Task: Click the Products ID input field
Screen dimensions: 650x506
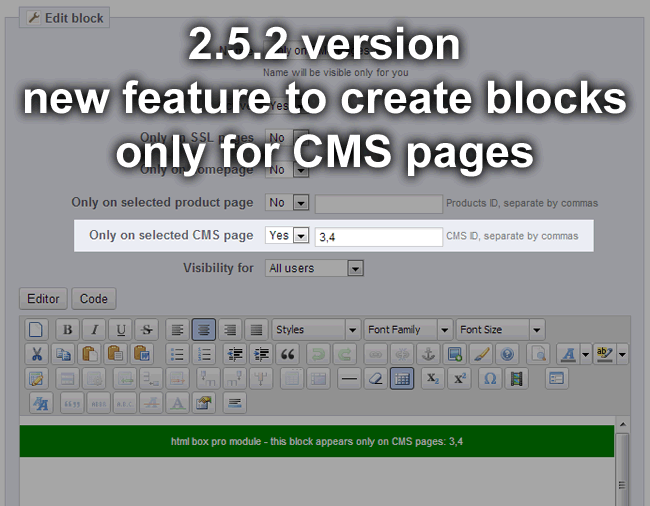Action: [x=378, y=204]
